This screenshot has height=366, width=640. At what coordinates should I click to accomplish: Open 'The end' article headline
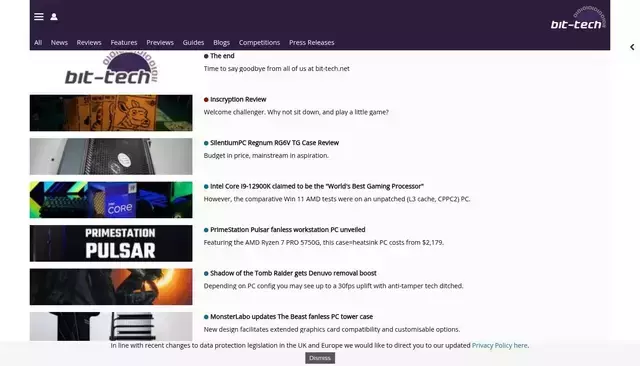222,56
